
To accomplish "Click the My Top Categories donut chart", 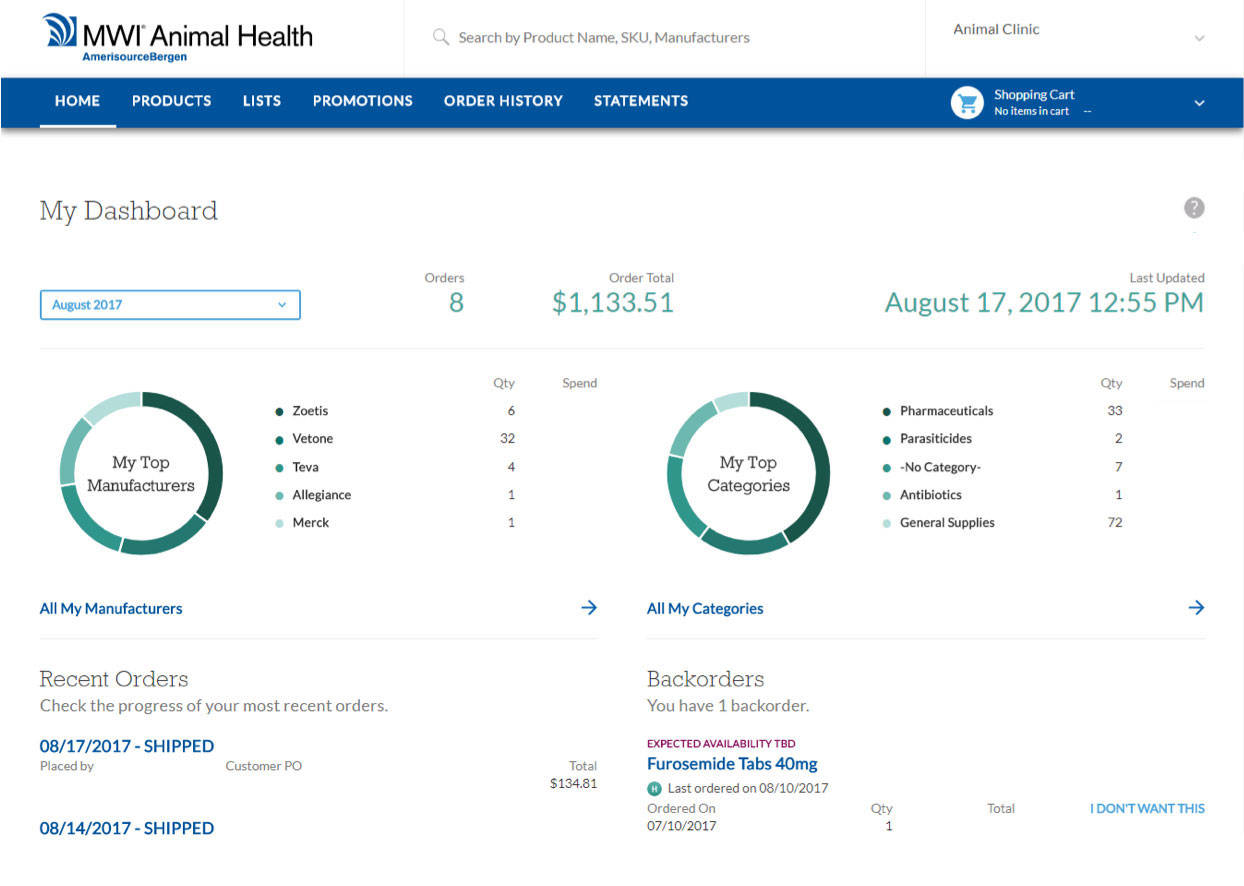I will coord(747,472).
